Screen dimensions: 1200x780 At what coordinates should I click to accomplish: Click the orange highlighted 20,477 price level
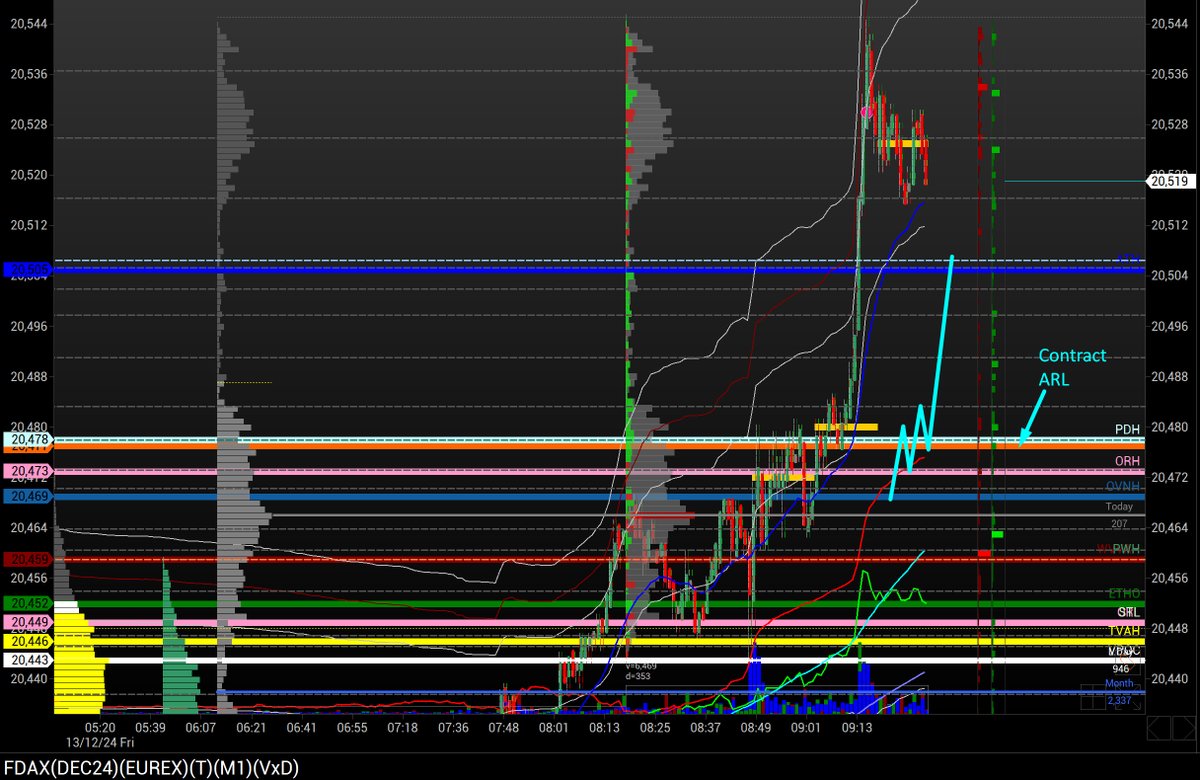29,450
